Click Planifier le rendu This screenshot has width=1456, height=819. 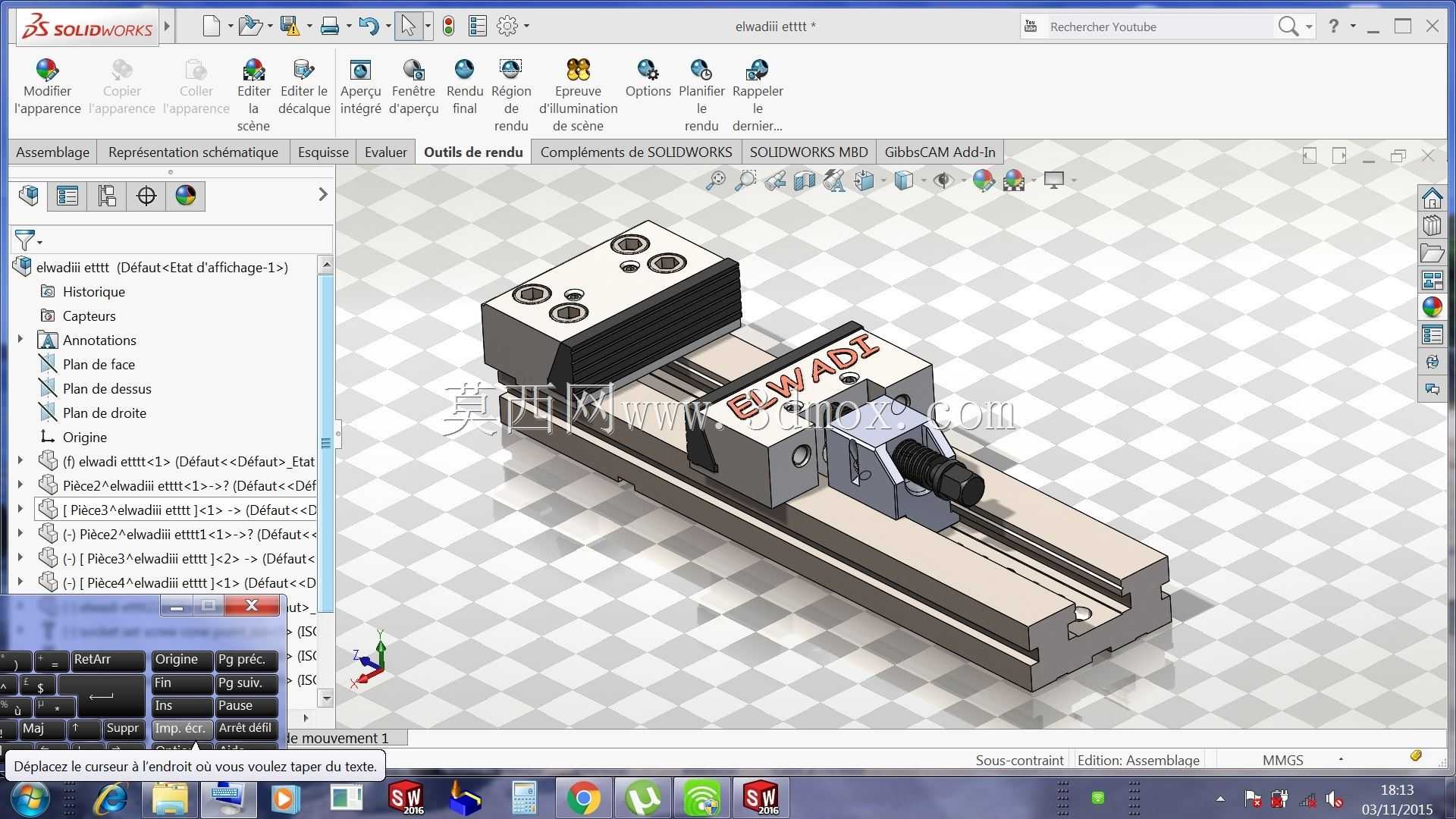pyautogui.click(x=701, y=96)
